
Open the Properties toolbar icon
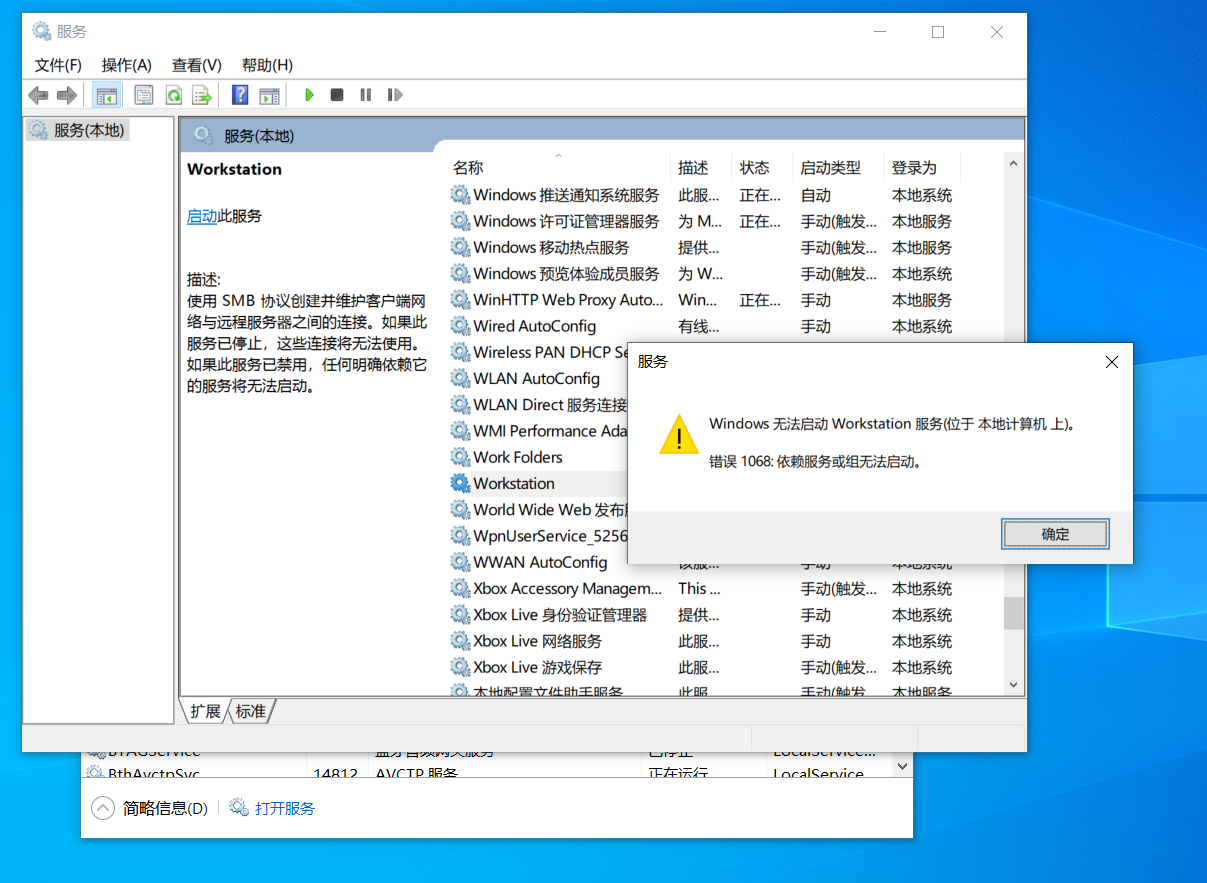click(x=144, y=95)
